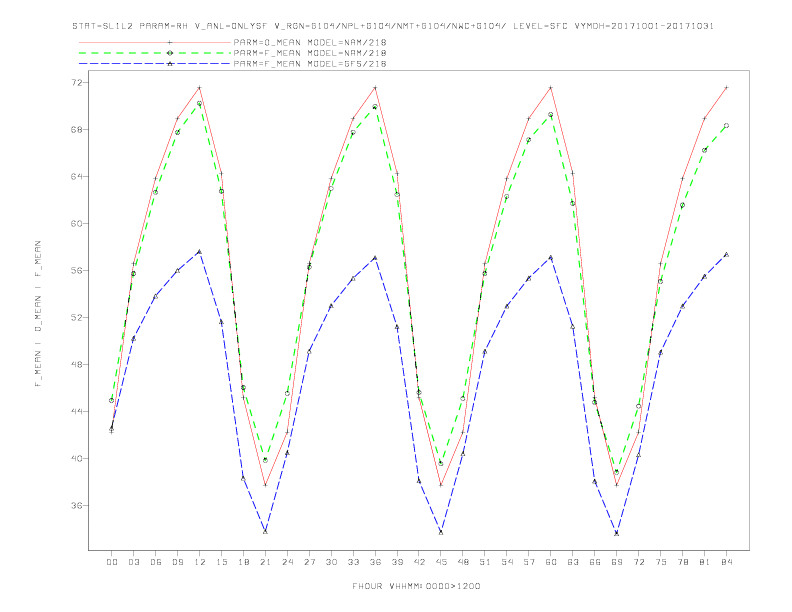Click x-axis forecast hour label 57

tap(529, 562)
